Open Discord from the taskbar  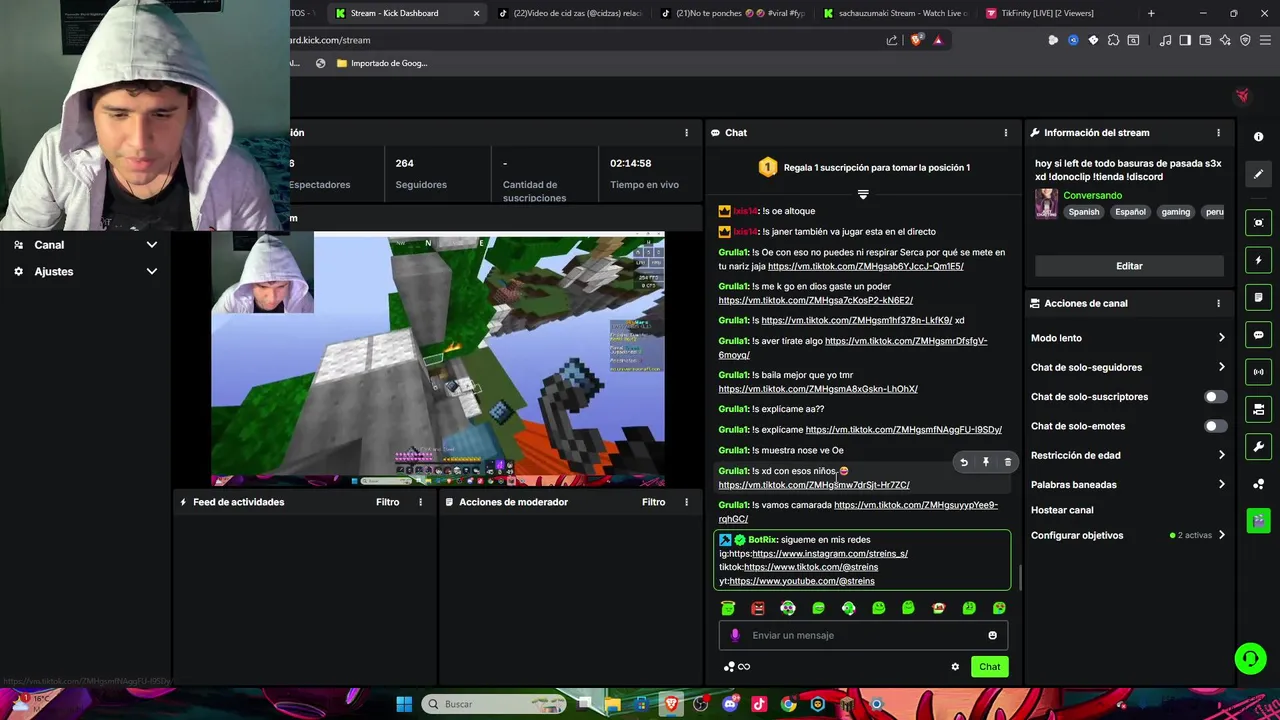click(730, 704)
